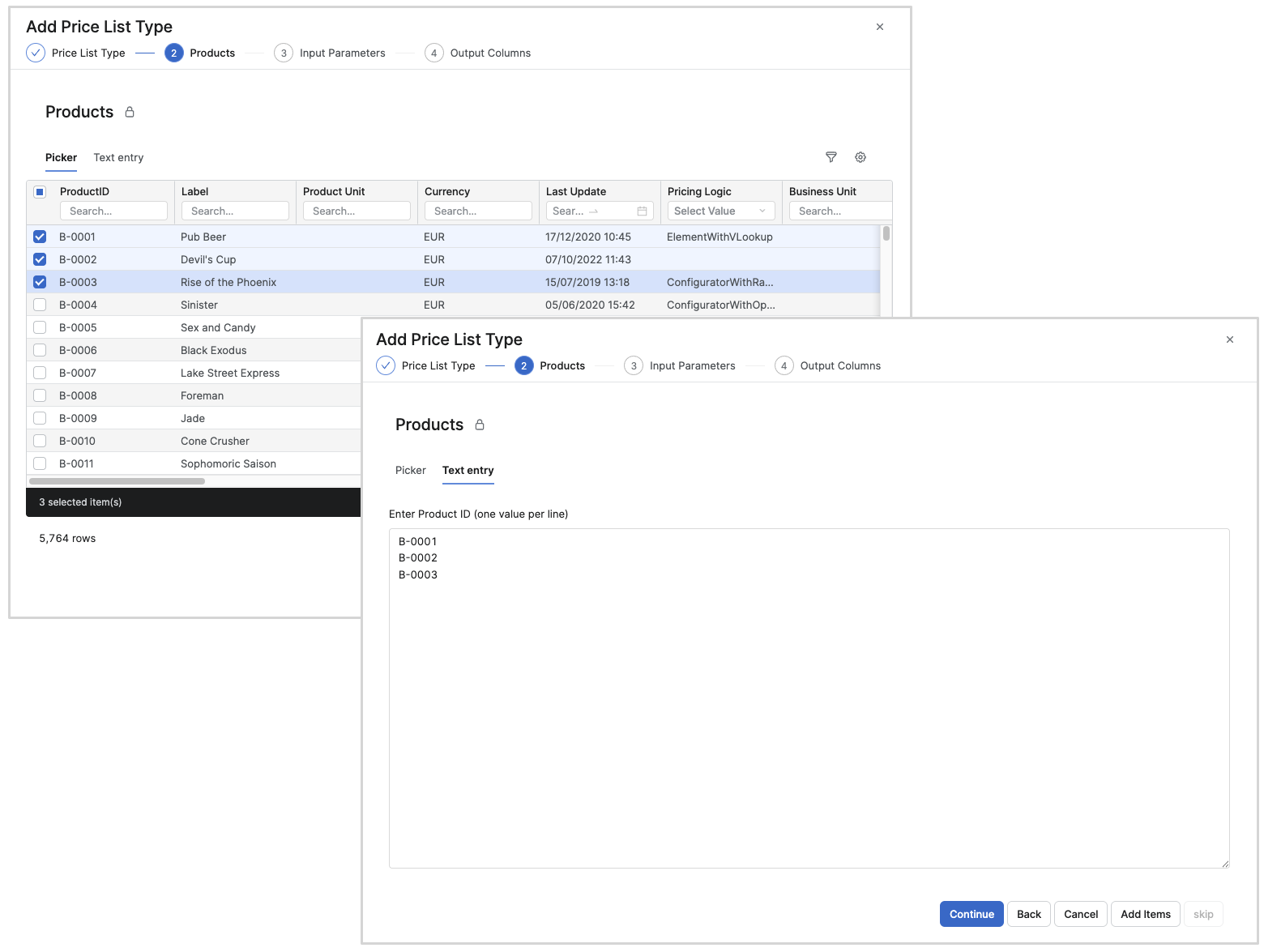1264x952 pixels.
Task: Check the B-0004 Sinister row checkbox
Action: (40, 305)
